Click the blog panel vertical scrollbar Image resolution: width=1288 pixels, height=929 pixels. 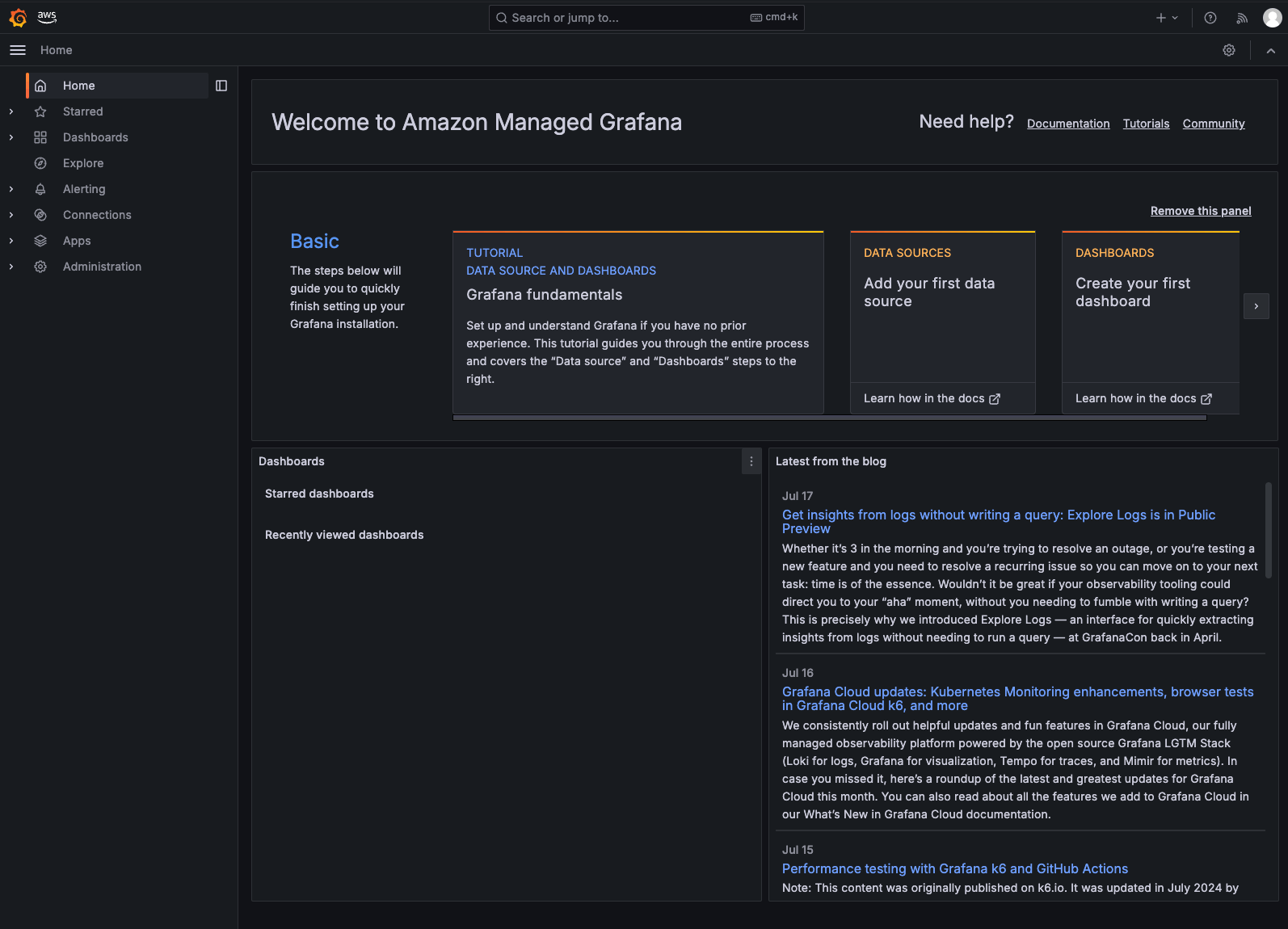1269,530
